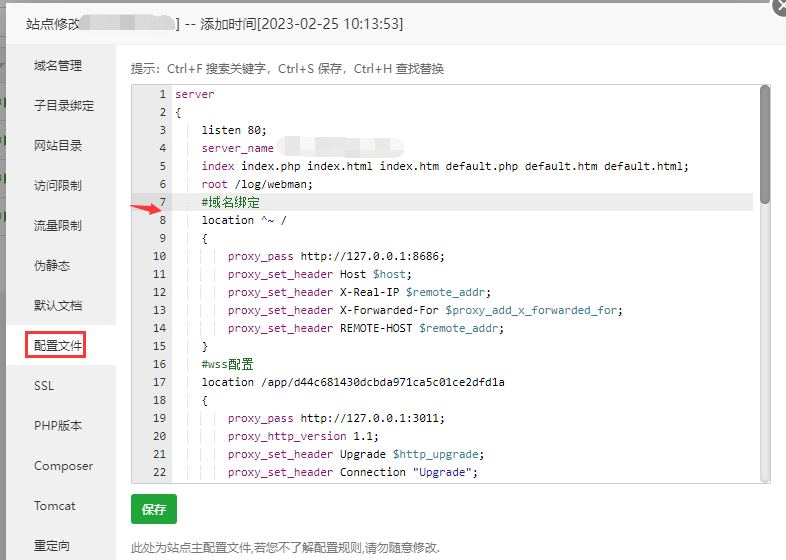Open the 域名管理 tab
Image resolution: width=786 pixels, height=560 pixels.
(x=58, y=66)
